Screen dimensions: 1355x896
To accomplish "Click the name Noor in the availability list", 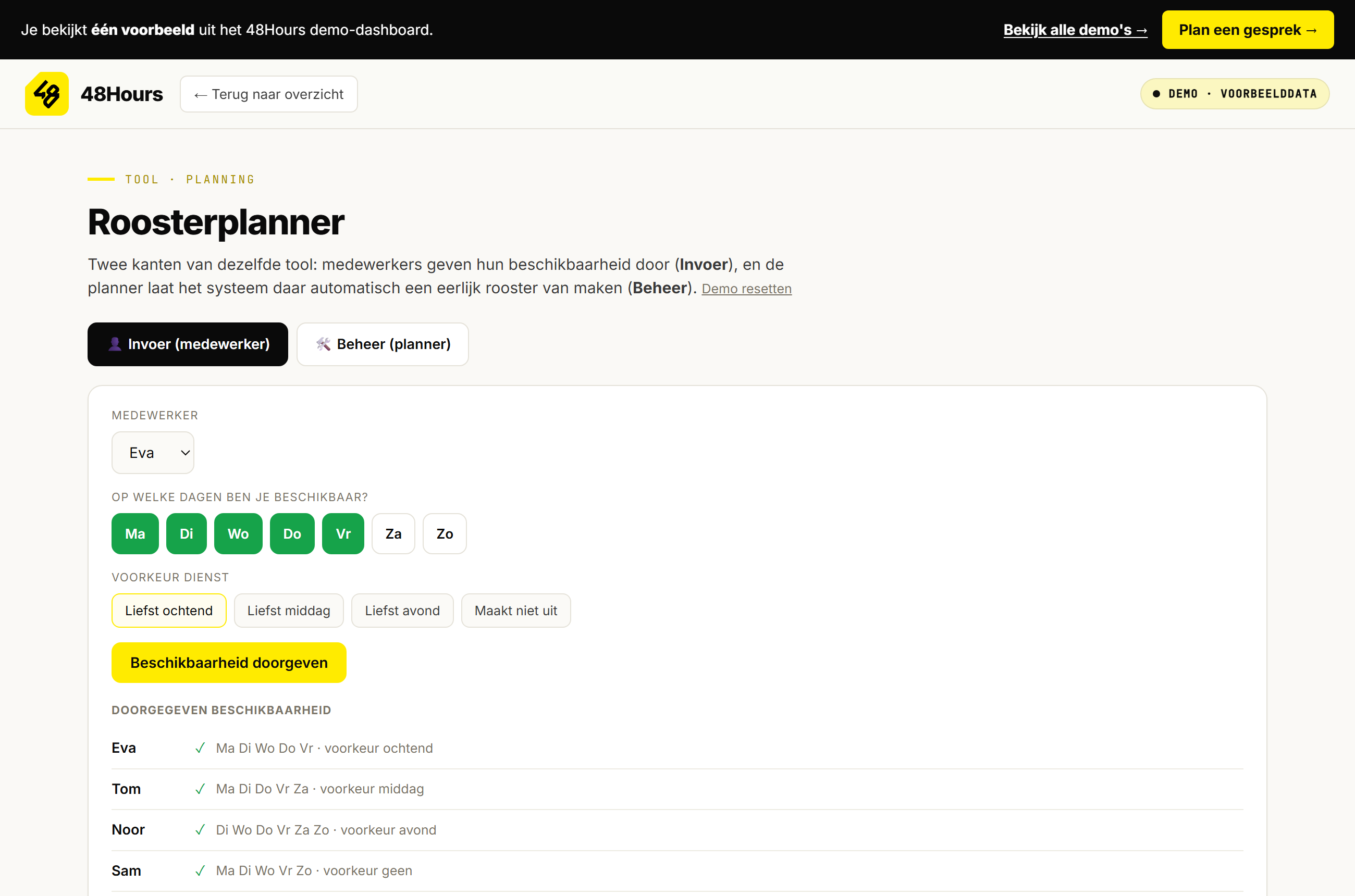I will pos(128,830).
